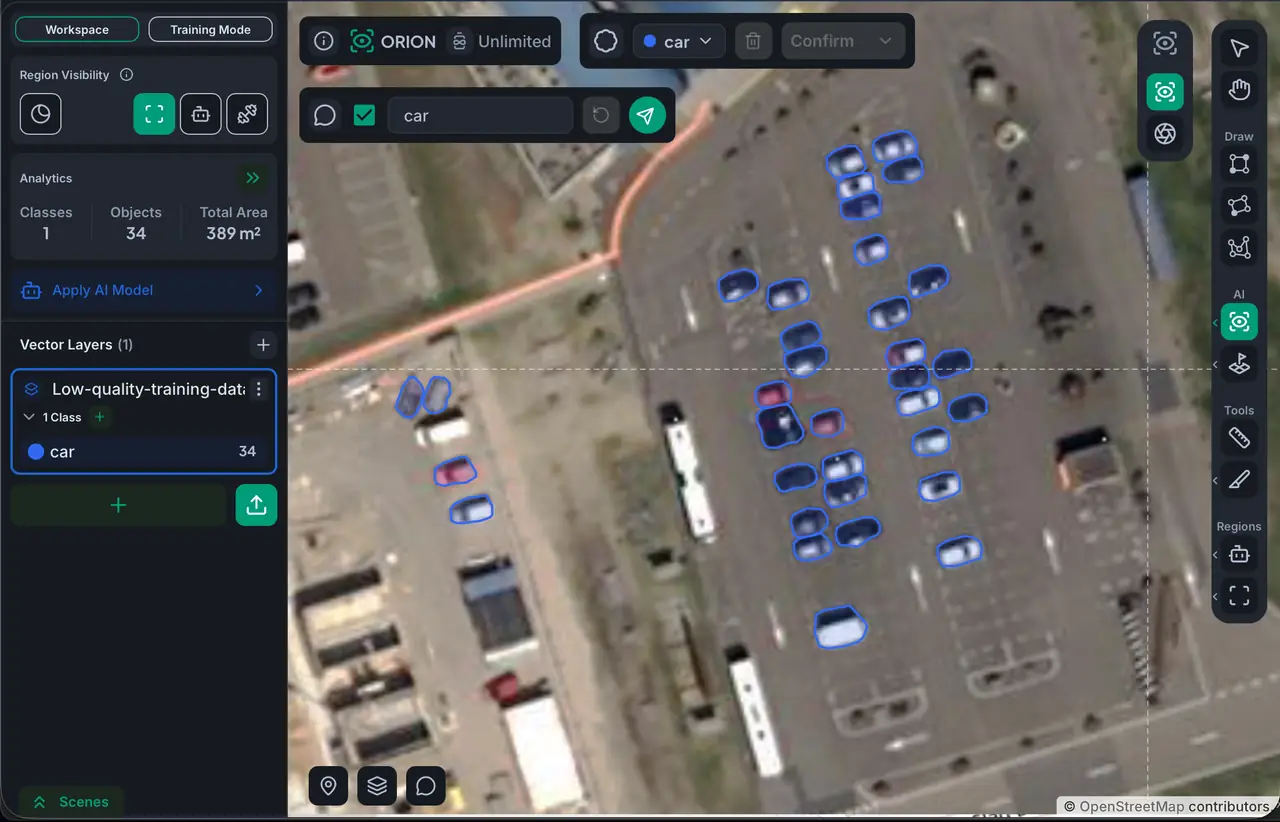Image resolution: width=1280 pixels, height=822 pixels.
Task: Pick the ruler measurement tool under Tools
Action: pos(1239,437)
